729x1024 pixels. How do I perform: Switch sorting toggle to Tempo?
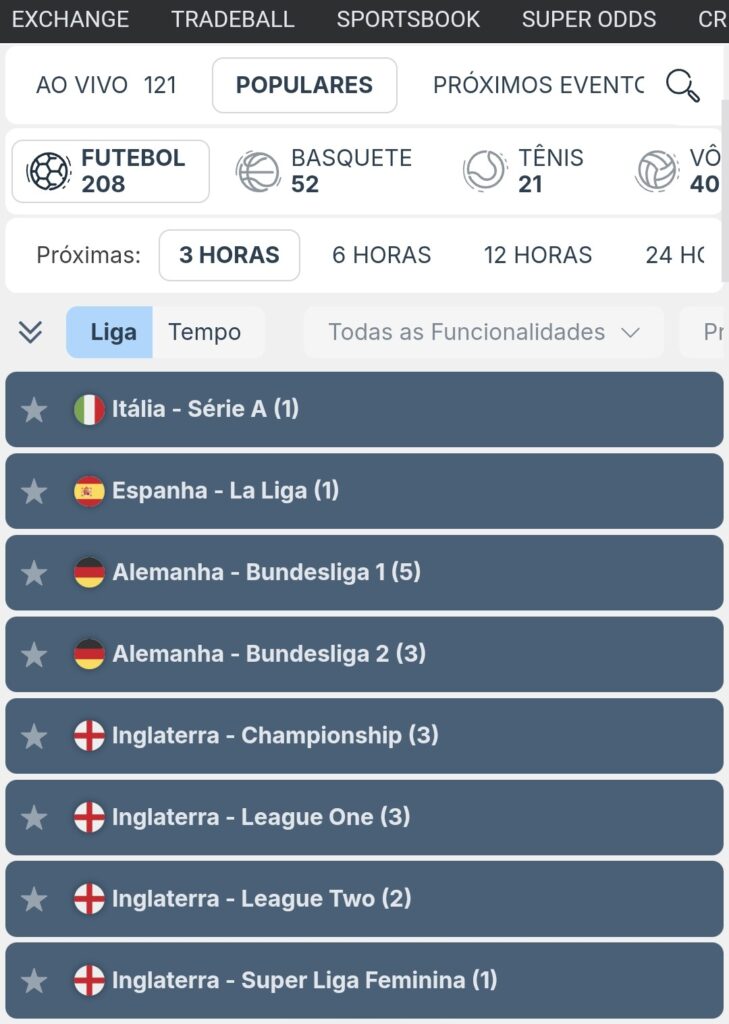pos(205,332)
